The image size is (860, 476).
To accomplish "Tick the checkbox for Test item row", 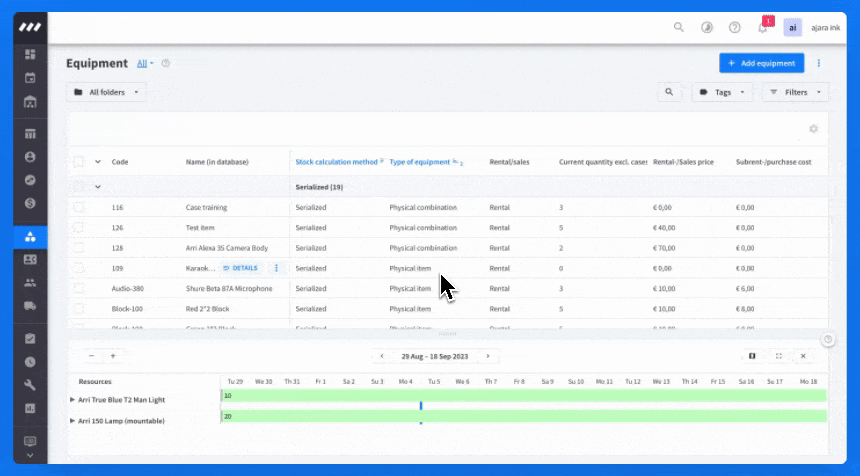I will click(79, 228).
